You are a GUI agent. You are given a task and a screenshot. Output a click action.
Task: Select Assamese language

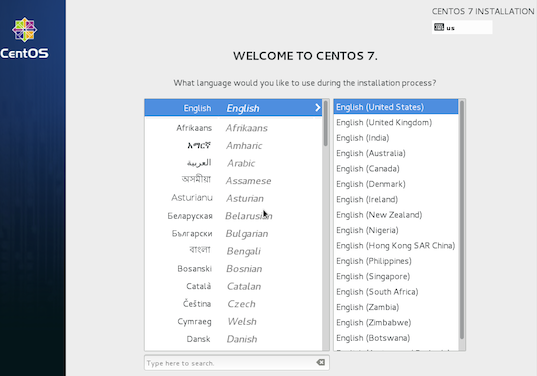(x=233, y=180)
